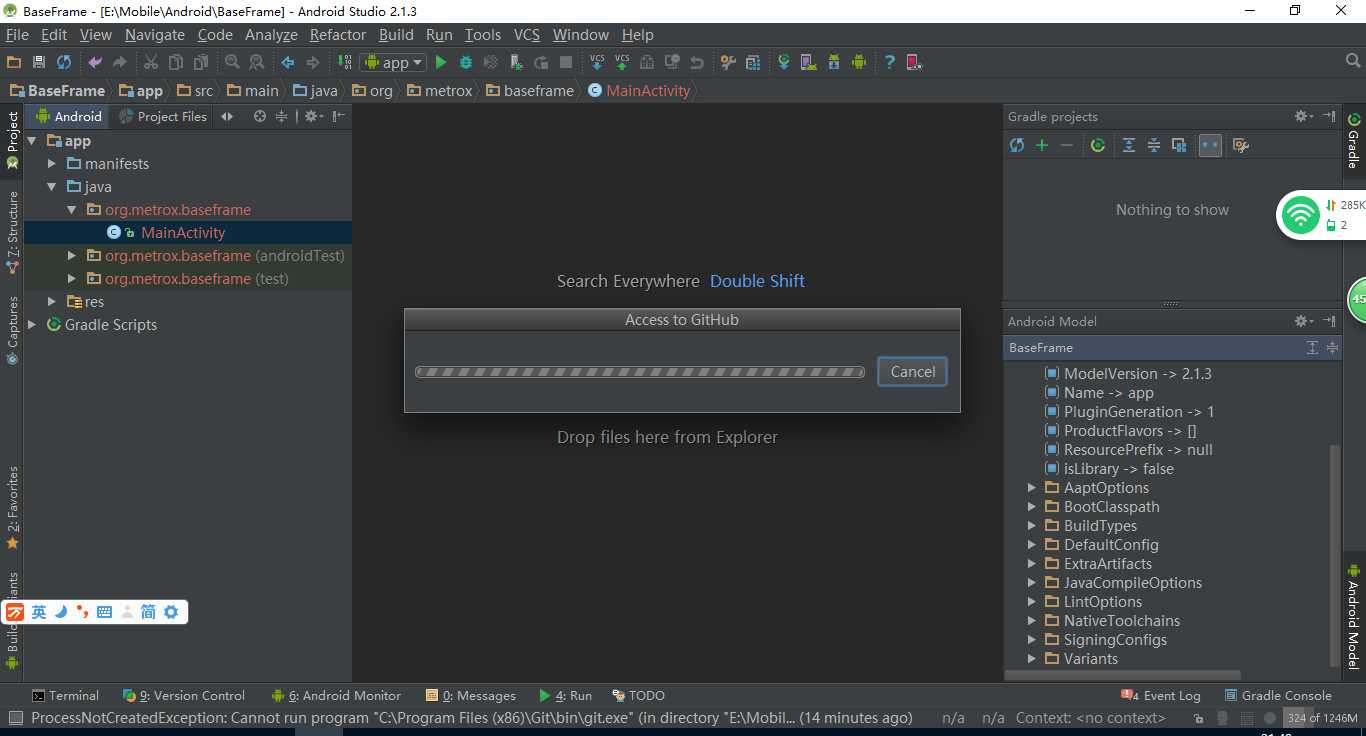Open the VCS menu
This screenshot has height=736, width=1366.
pyautogui.click(x=527, y=34)
